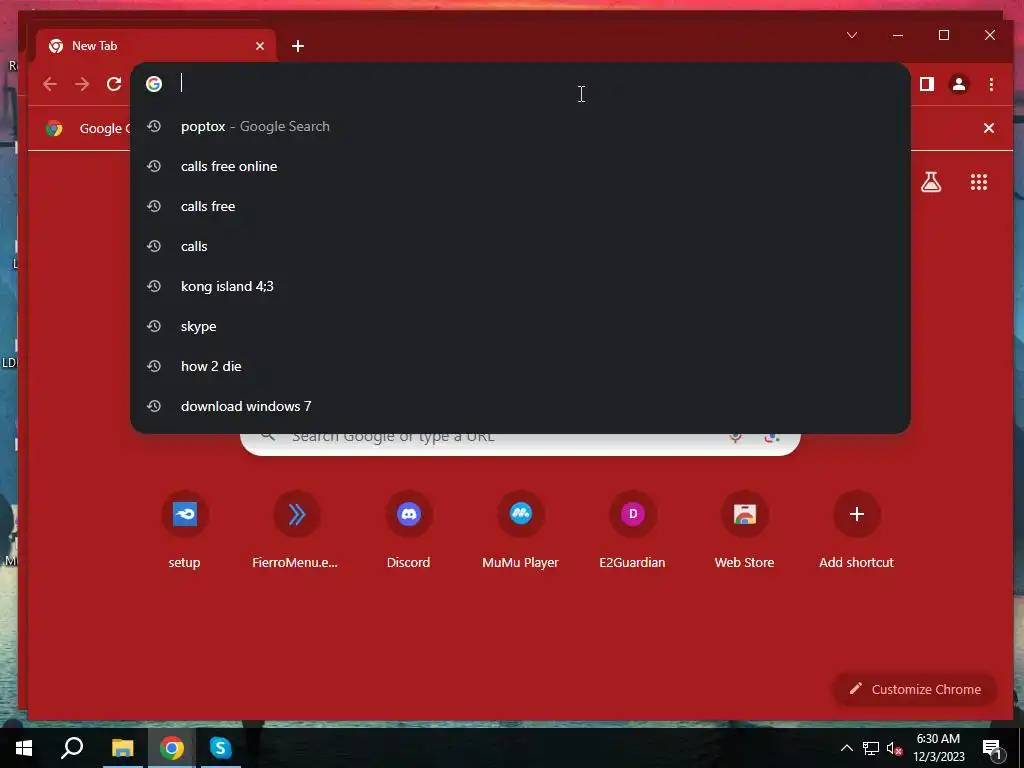The width and height of the screenshot is (1024, 768).
Task: Choose the 'kong island 4;3' suggestion
Action: click(x=520, y=286)
